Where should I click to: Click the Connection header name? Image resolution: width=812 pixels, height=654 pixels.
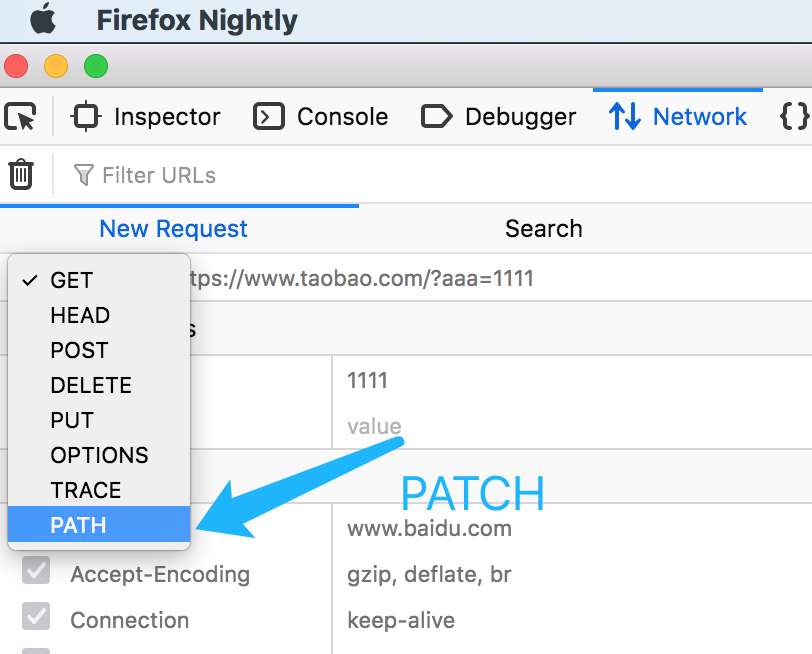click(129, 620)
